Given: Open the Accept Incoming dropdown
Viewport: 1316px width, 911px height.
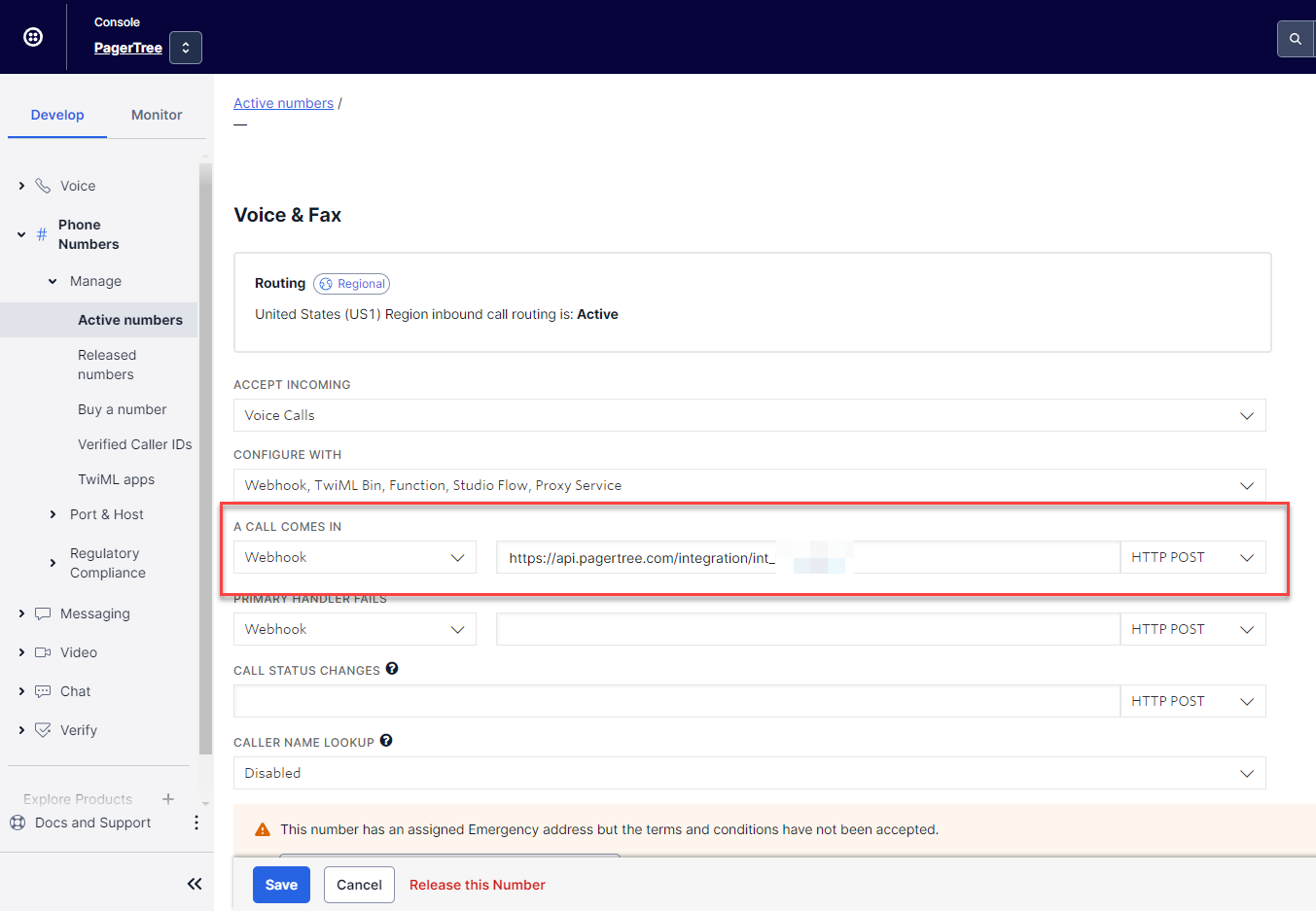Looking at the screenshot, I should click(x=749, y=415).
